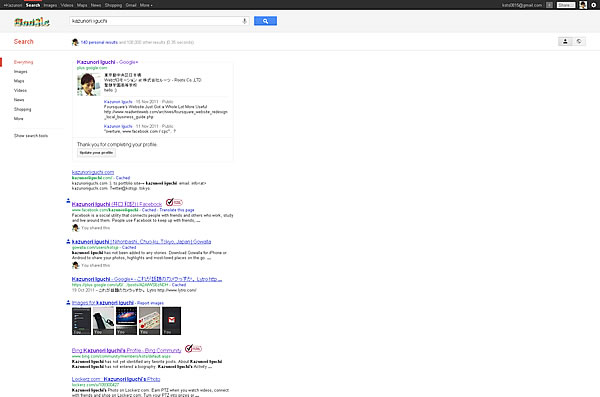Screen dimensions: 600x397
Task: Click the Share box in top bar
Action: click(x=566, y=5)
